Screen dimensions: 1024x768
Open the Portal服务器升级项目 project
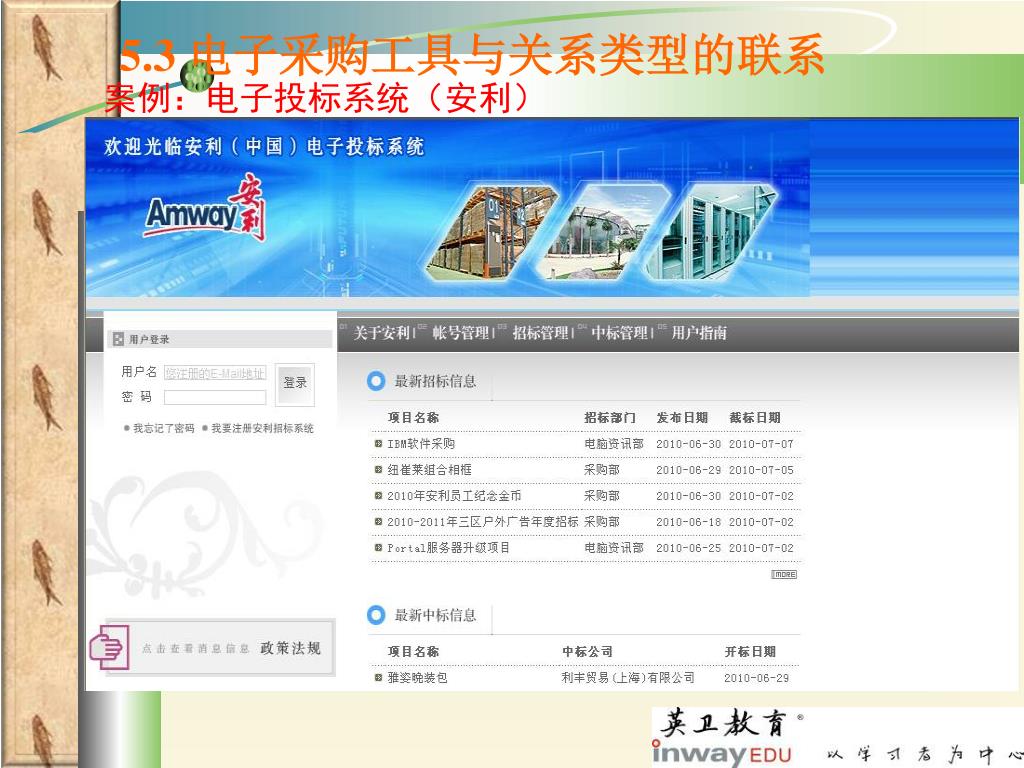pos(449,548)
